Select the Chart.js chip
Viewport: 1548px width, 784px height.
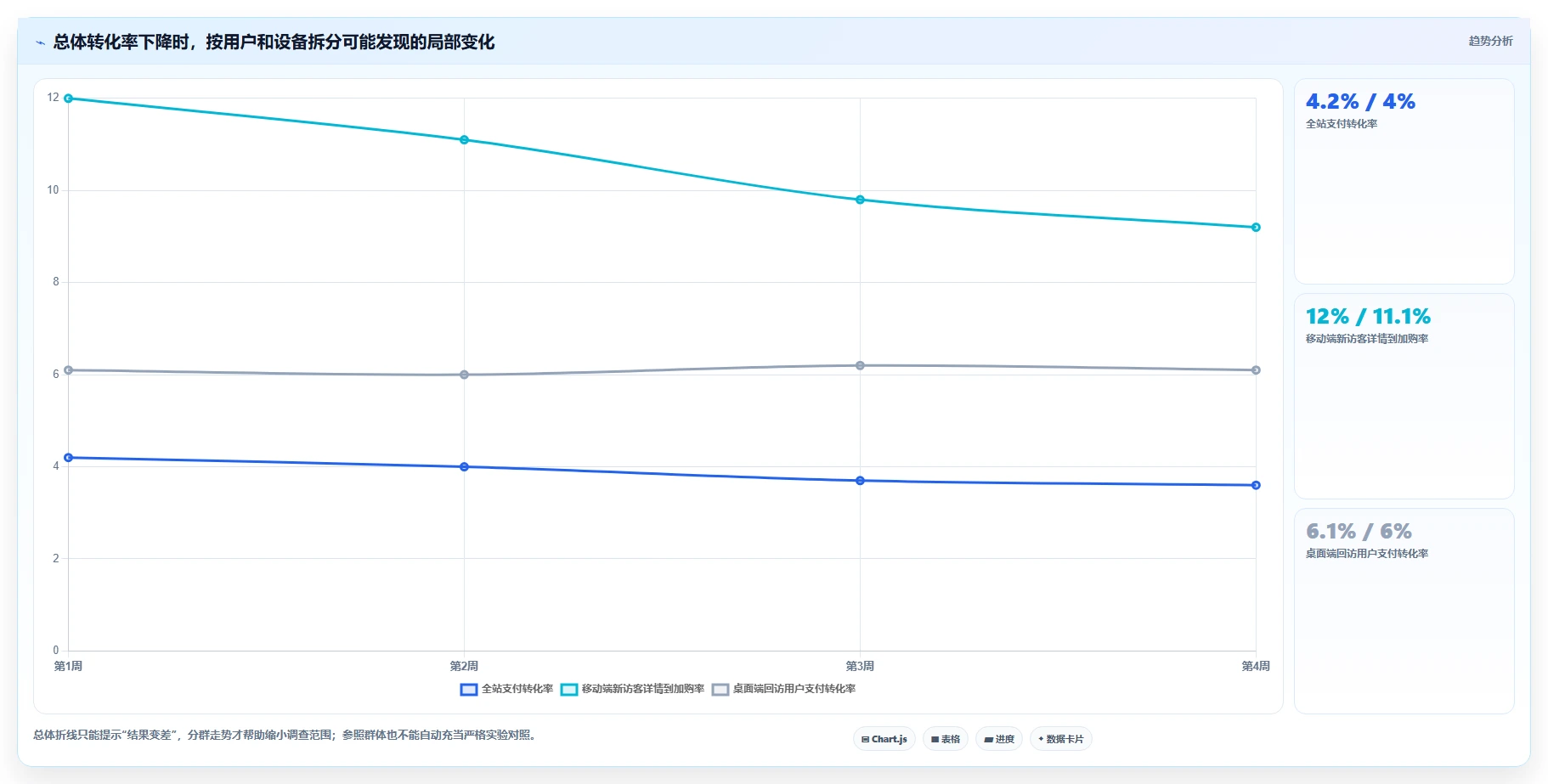[884, 739]
